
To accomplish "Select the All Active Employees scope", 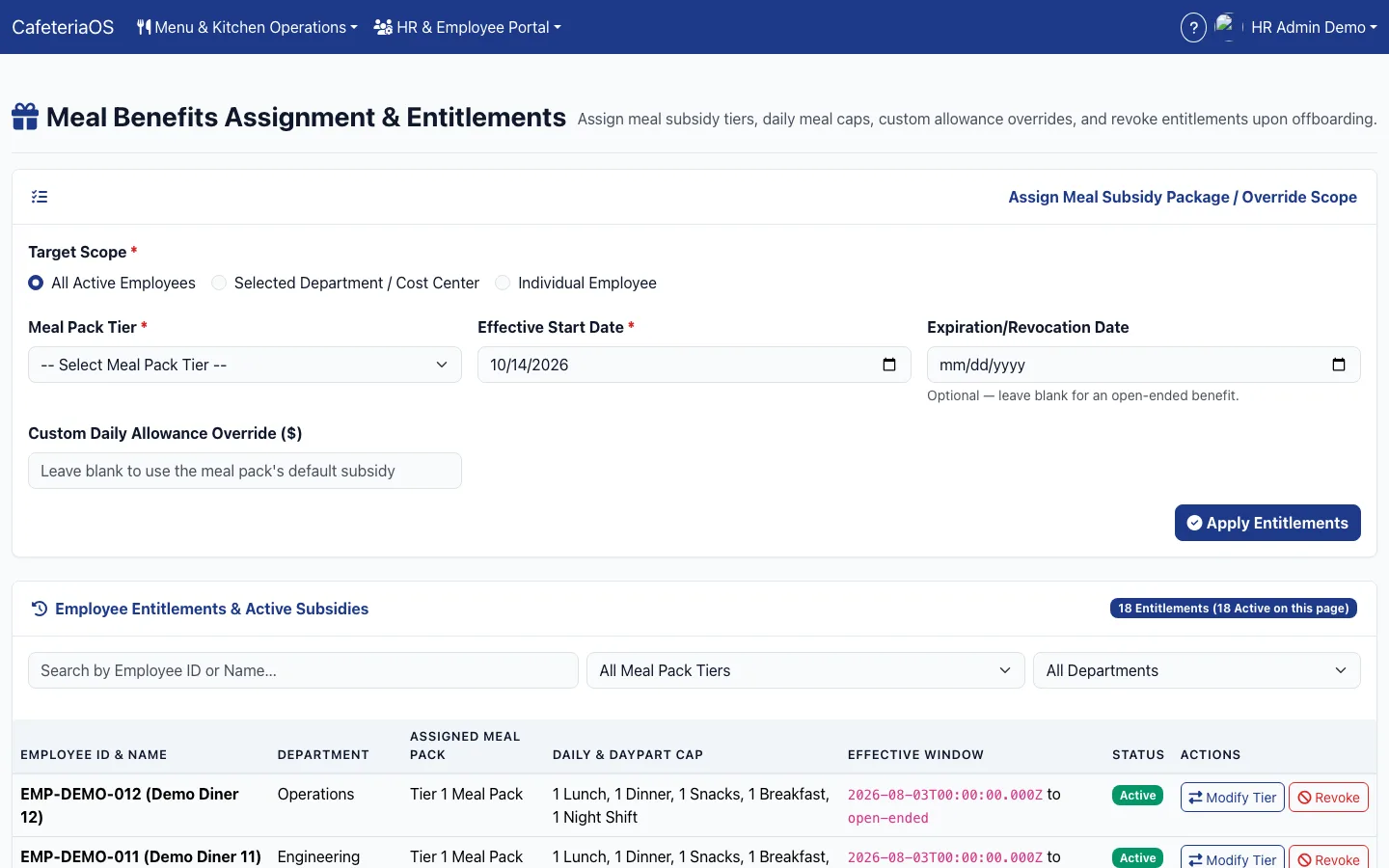I will pyautogui.click(x=36, y=283).
